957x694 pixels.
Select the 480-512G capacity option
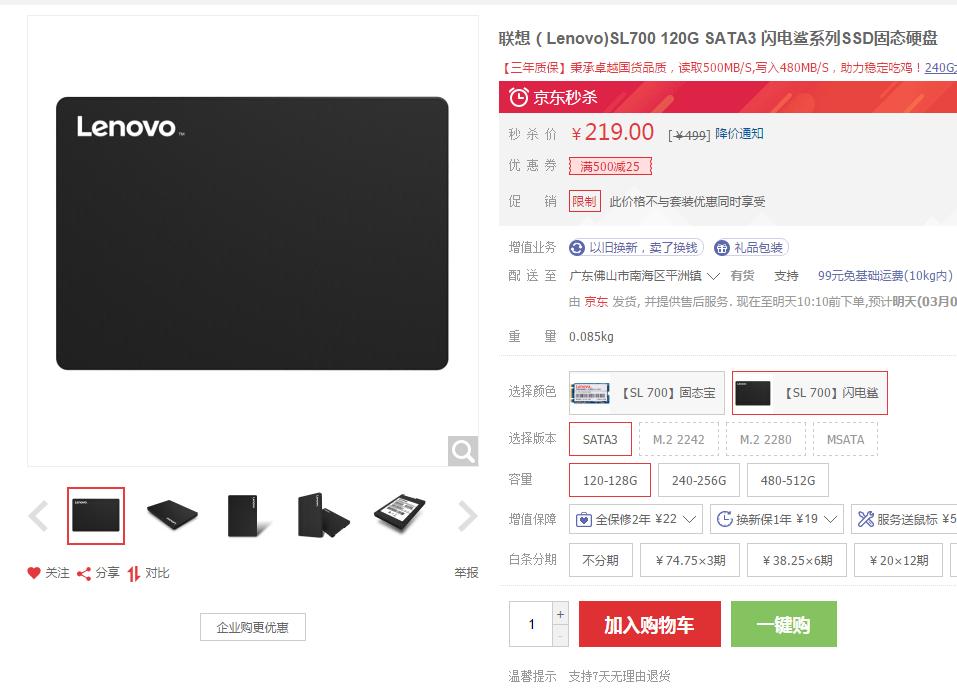tap(787, 480)
